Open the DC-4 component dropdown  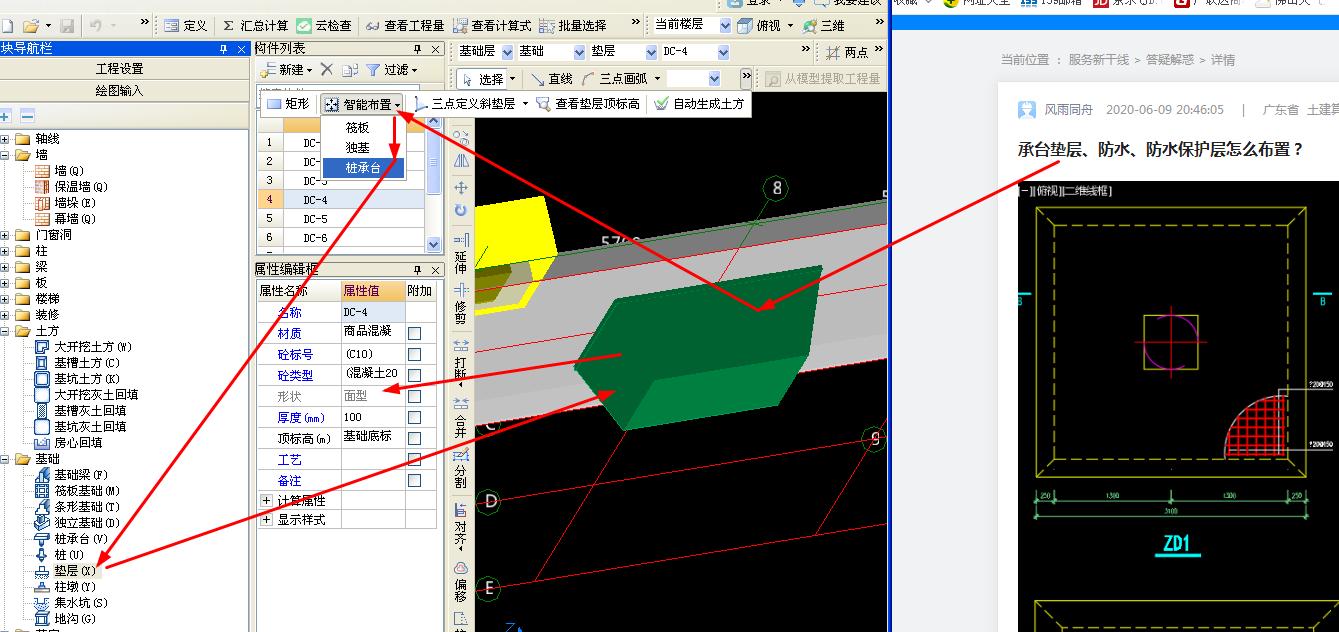(x=723, y=51)
